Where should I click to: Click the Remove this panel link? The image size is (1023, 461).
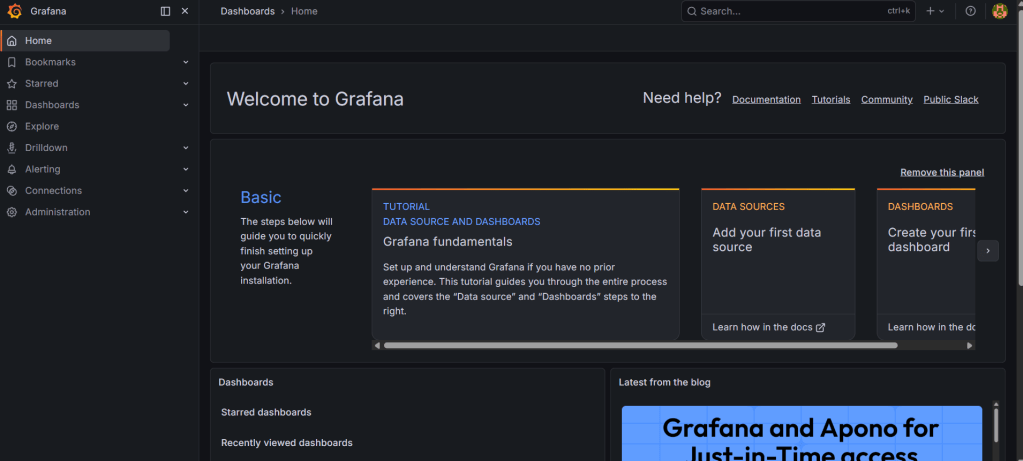pyautogui.click(x=941, y=172)
